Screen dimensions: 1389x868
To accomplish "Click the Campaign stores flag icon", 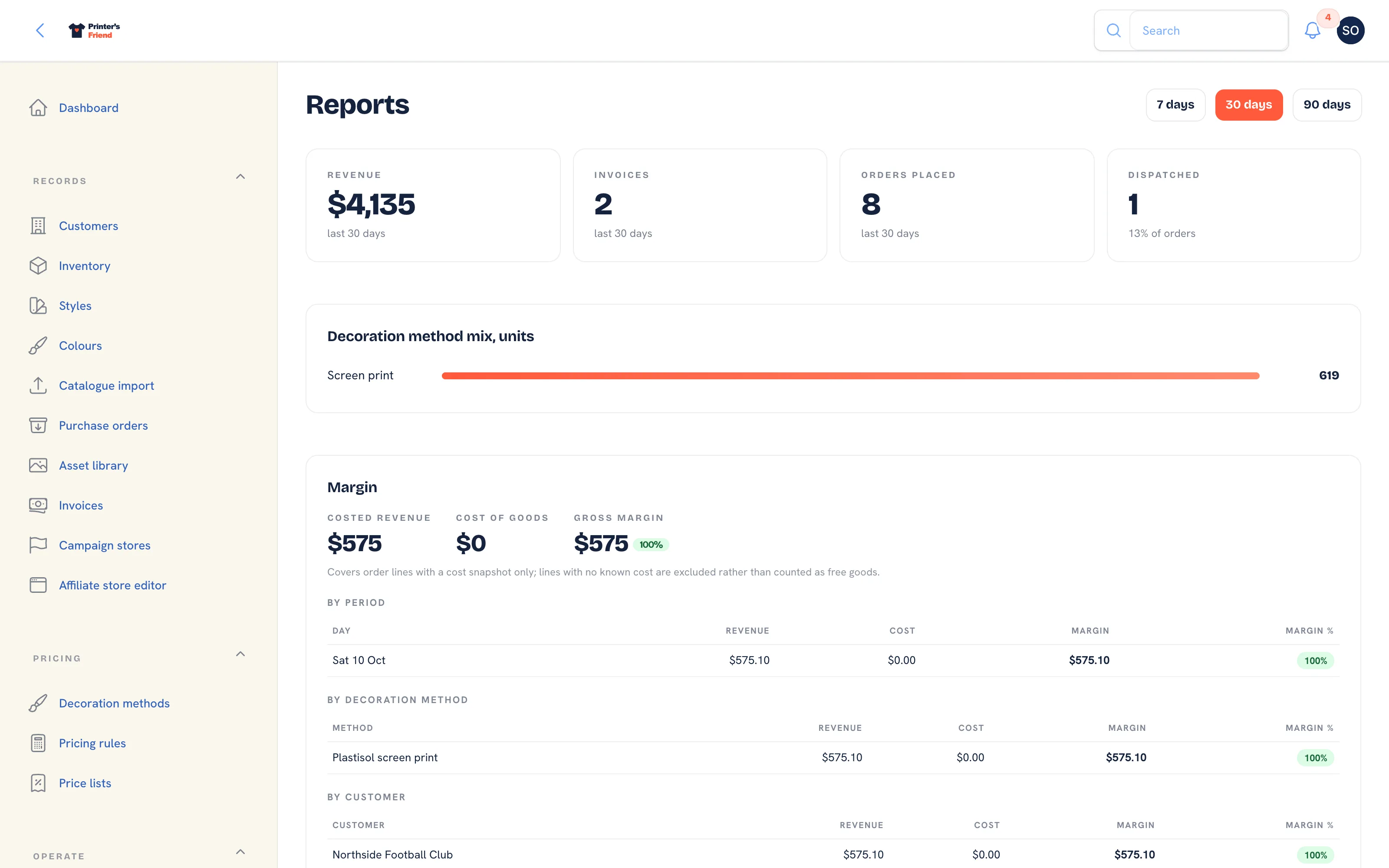I will point(38,546).
